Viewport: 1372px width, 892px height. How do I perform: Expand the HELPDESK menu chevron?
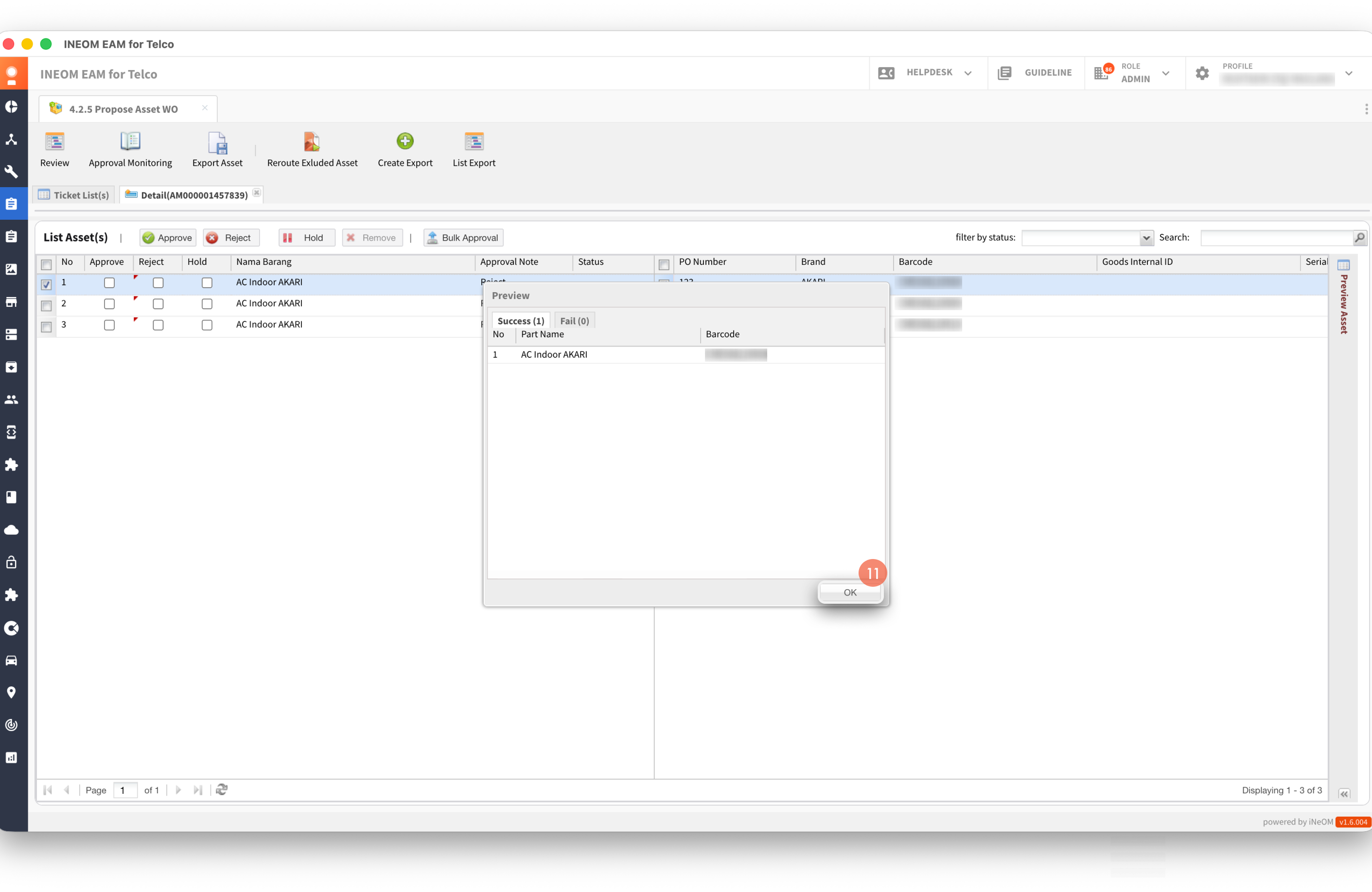[x=968, y=73]
